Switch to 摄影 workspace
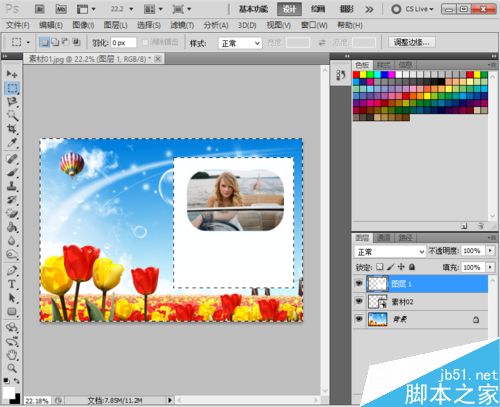 (346, 9)
